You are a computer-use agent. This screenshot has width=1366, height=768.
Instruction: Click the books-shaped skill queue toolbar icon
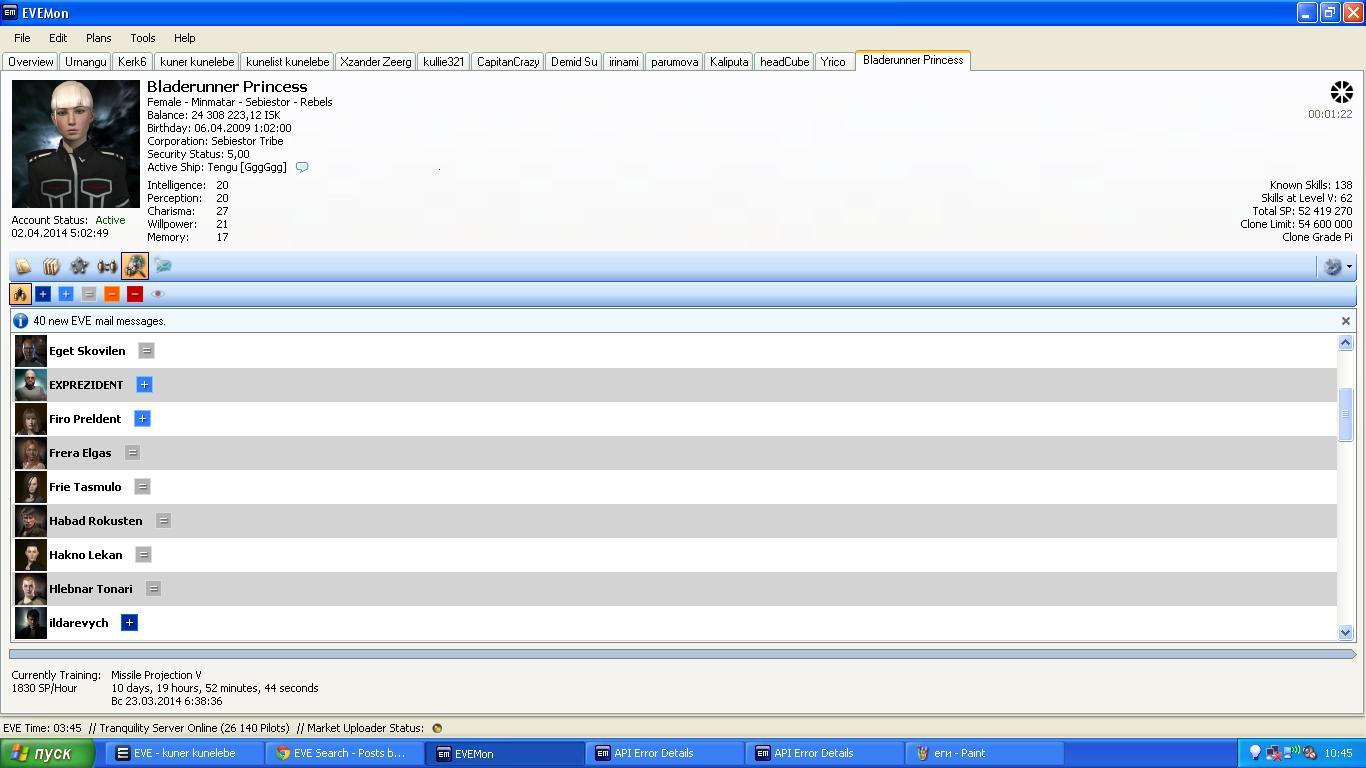click(51, 266)
